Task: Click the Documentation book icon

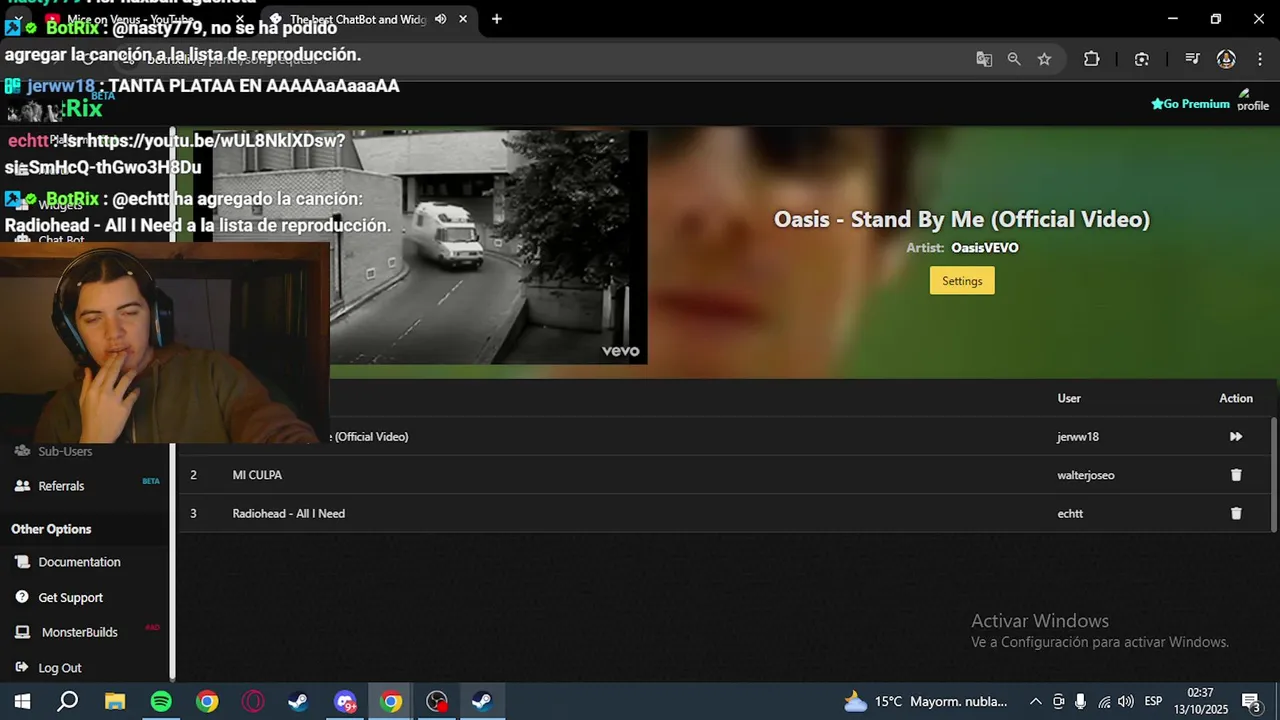Action: [22, 562]
